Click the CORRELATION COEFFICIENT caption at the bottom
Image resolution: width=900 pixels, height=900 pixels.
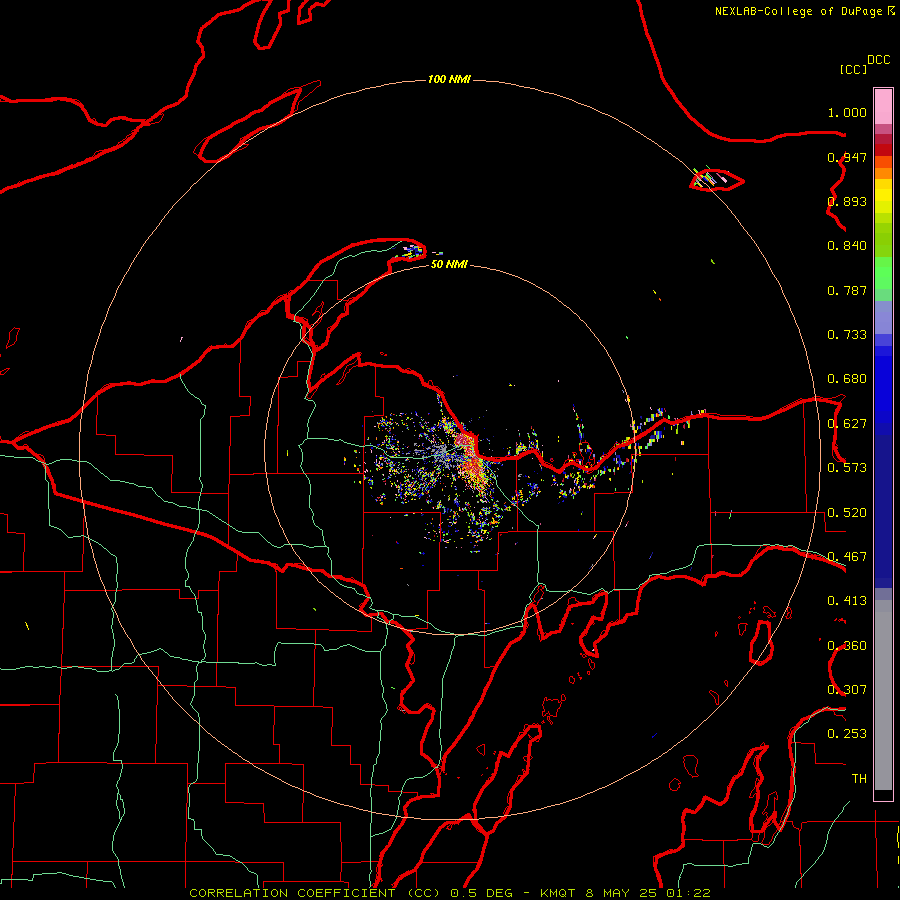[450, 893]
